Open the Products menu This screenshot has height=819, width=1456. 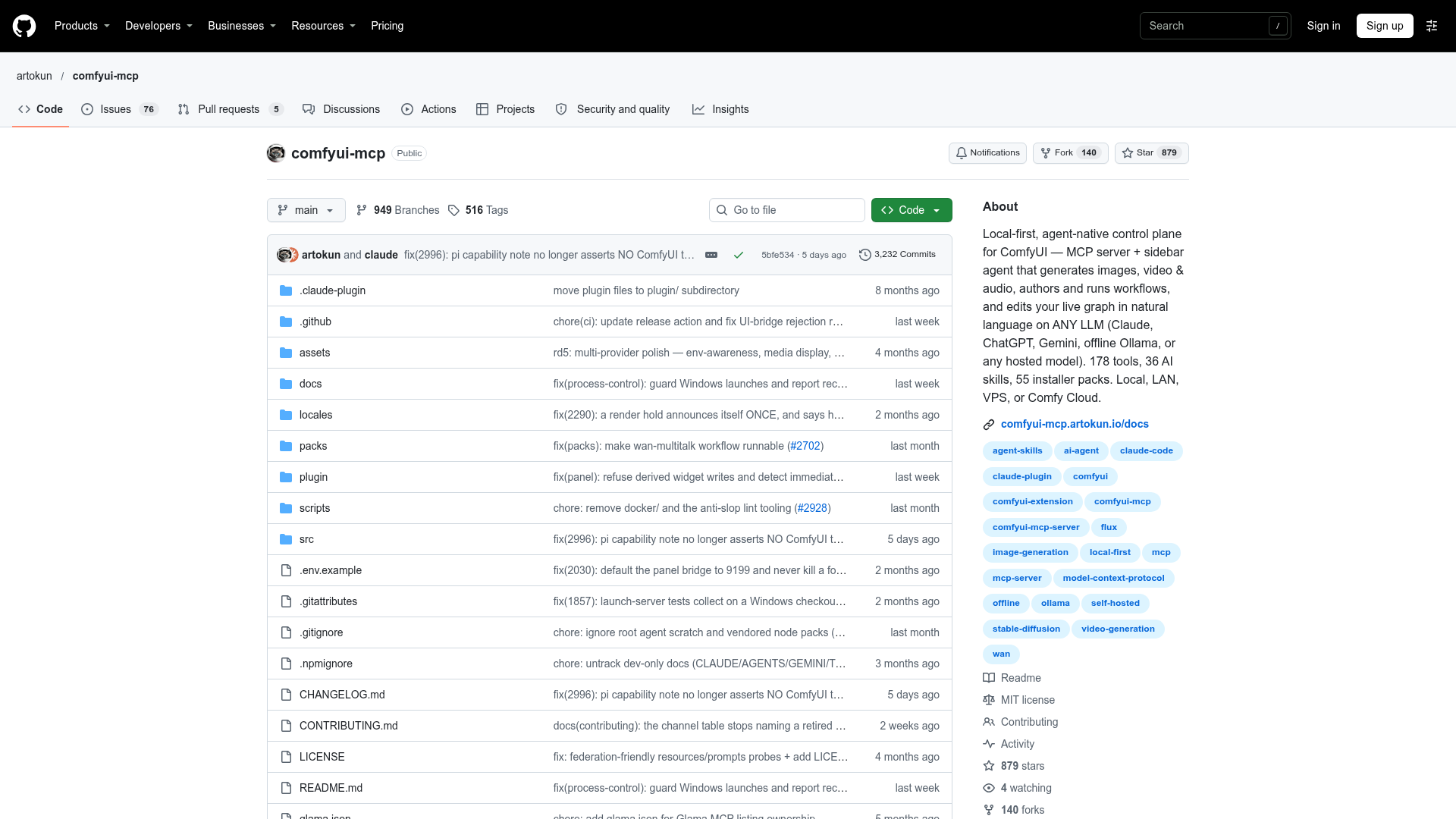click(82, 26)
